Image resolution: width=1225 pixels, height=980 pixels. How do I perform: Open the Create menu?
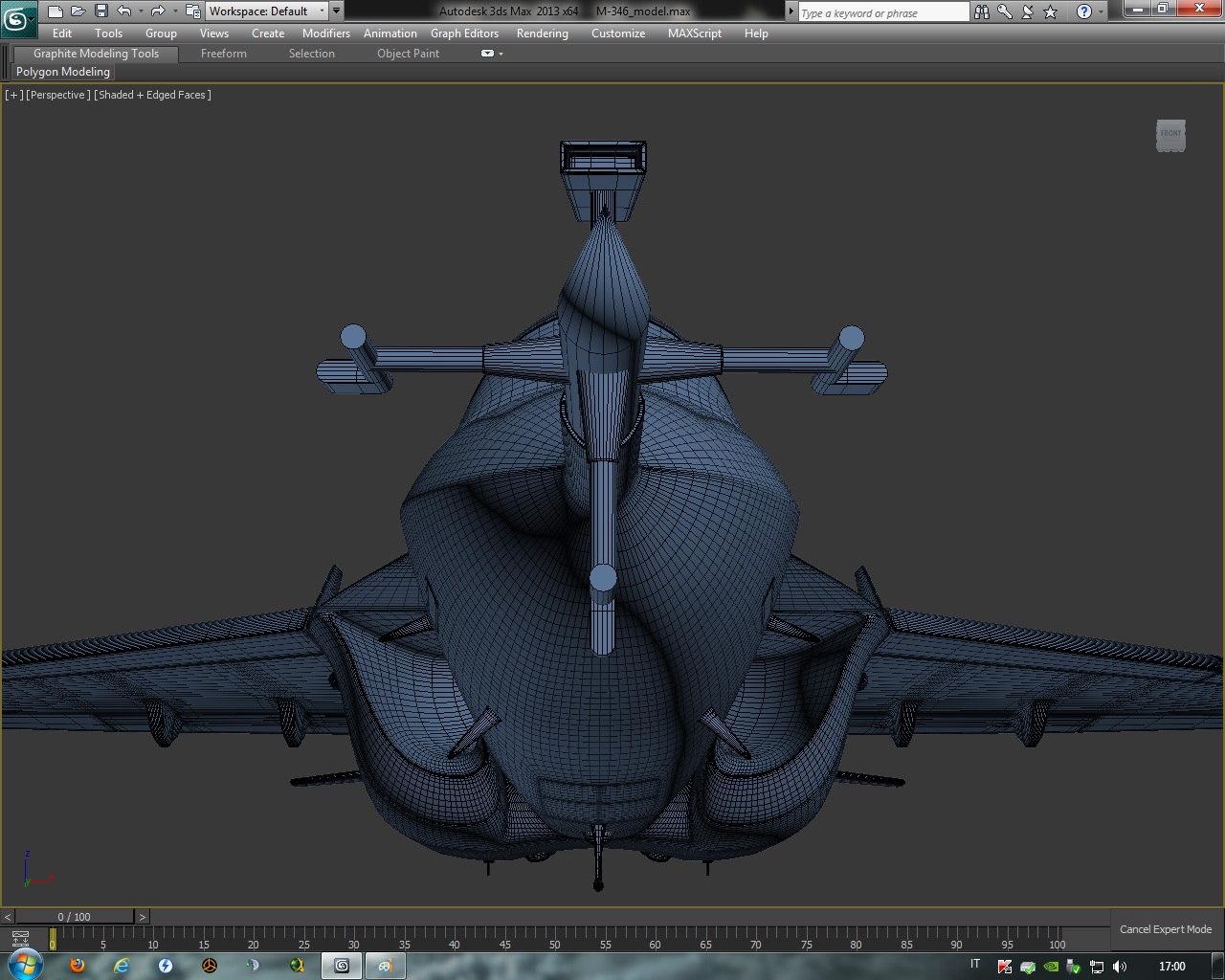(x=268, y=33)
